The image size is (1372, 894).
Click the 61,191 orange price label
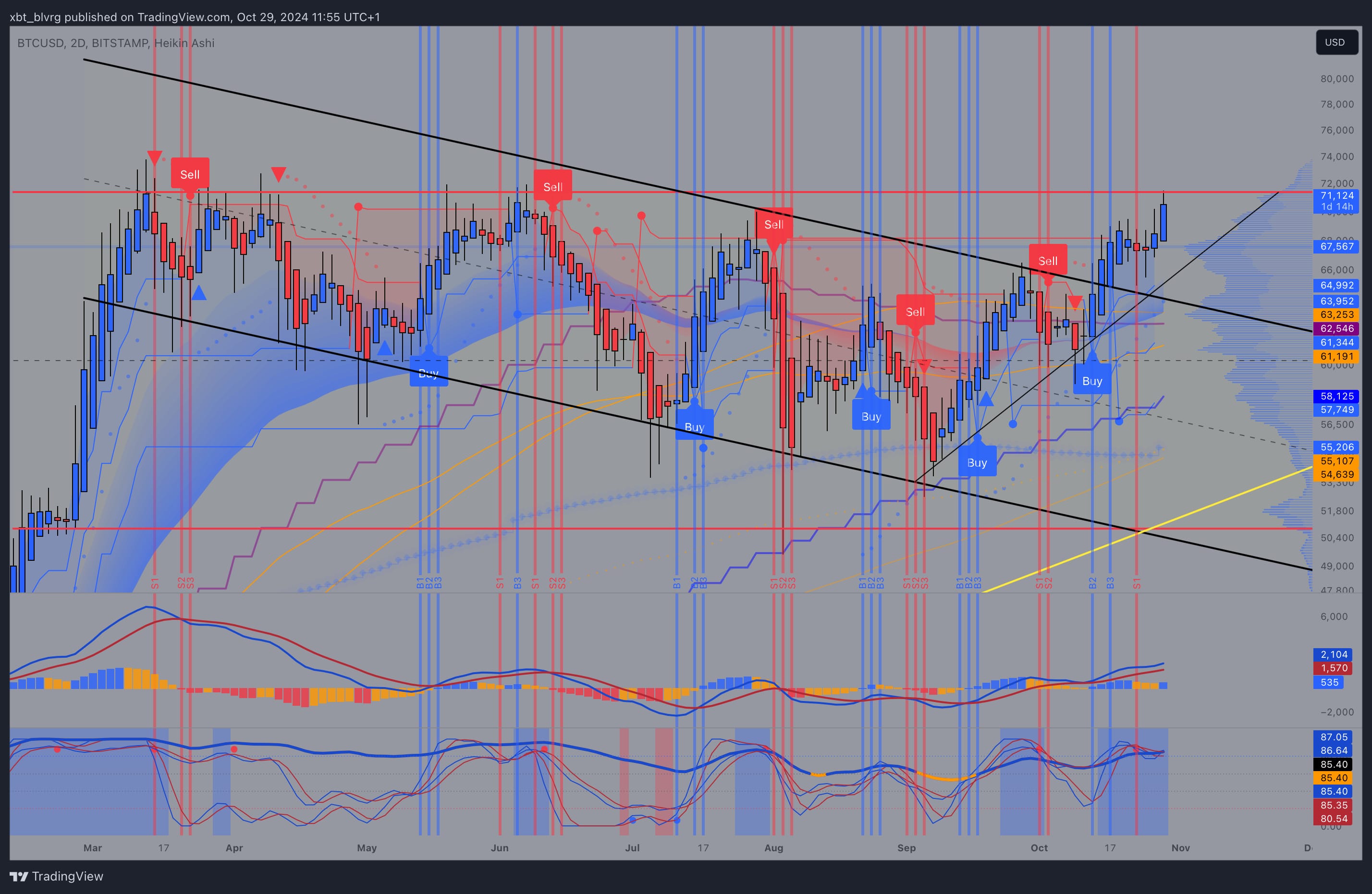click(1335, 356)
